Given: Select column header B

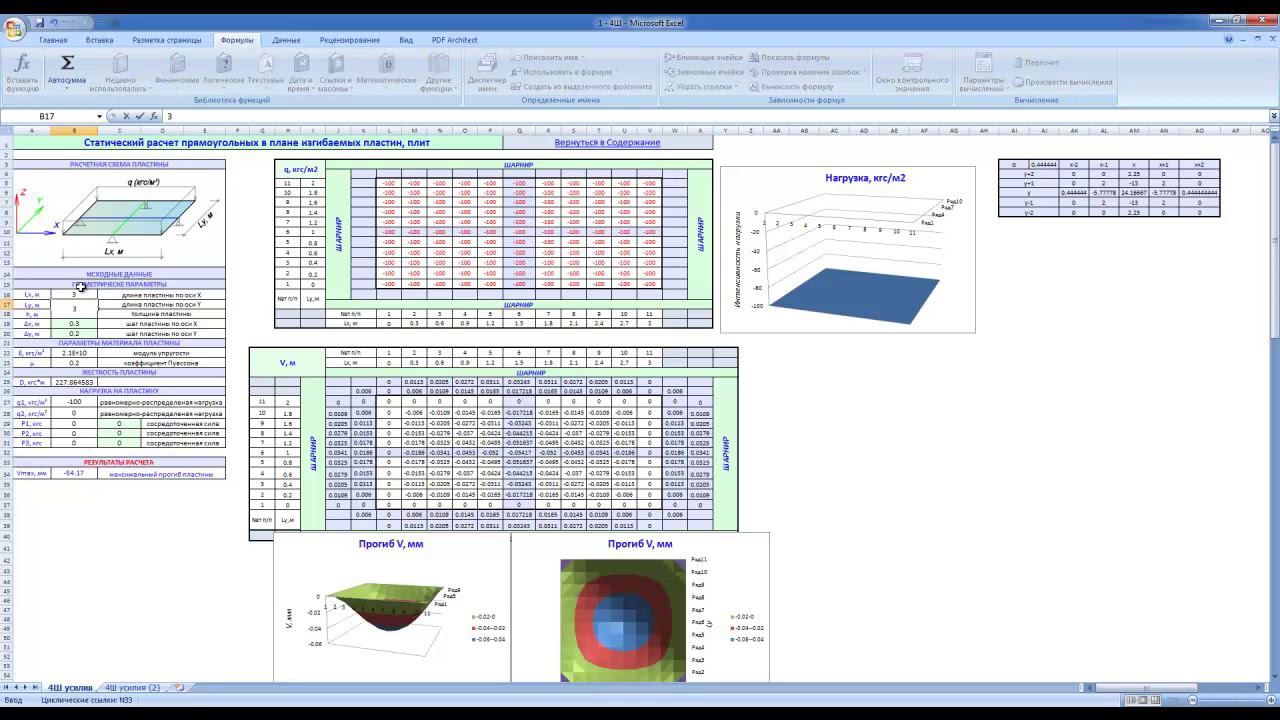Looking at the screenshot, I should tap(74, 130).
